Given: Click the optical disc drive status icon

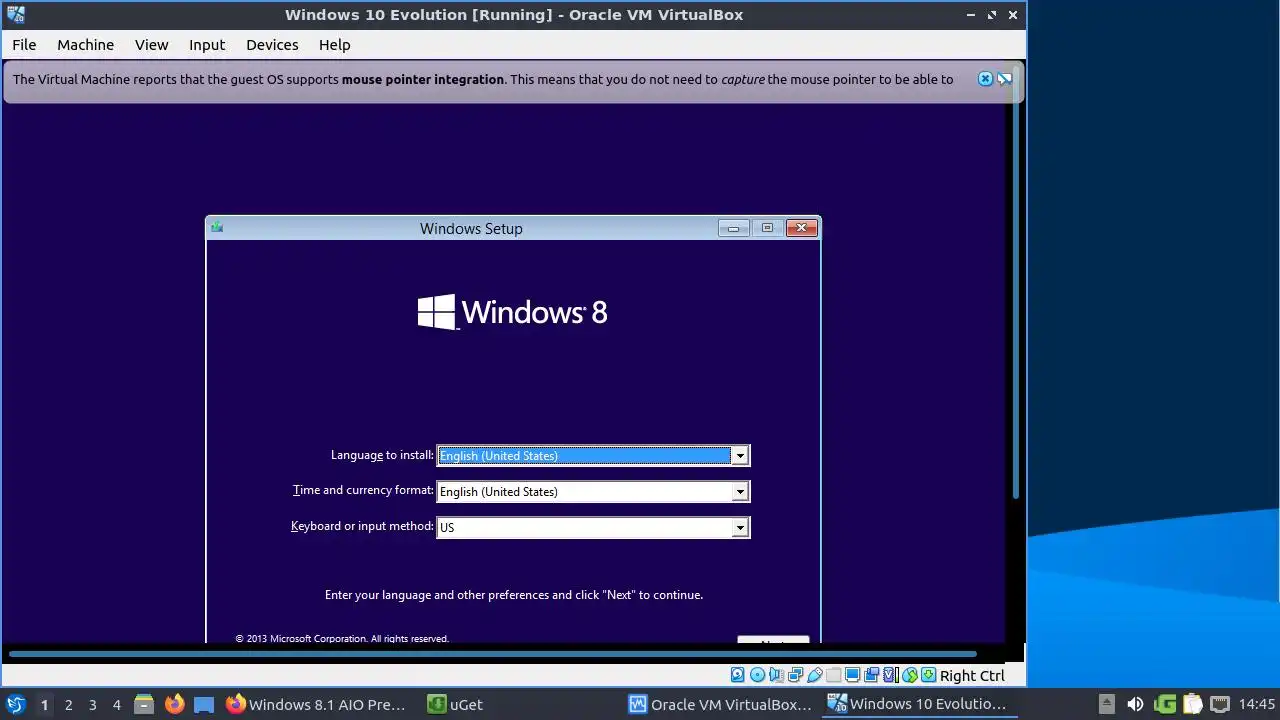Looking at the screenshot, I should pyautogui.click(x=757, y=675).
